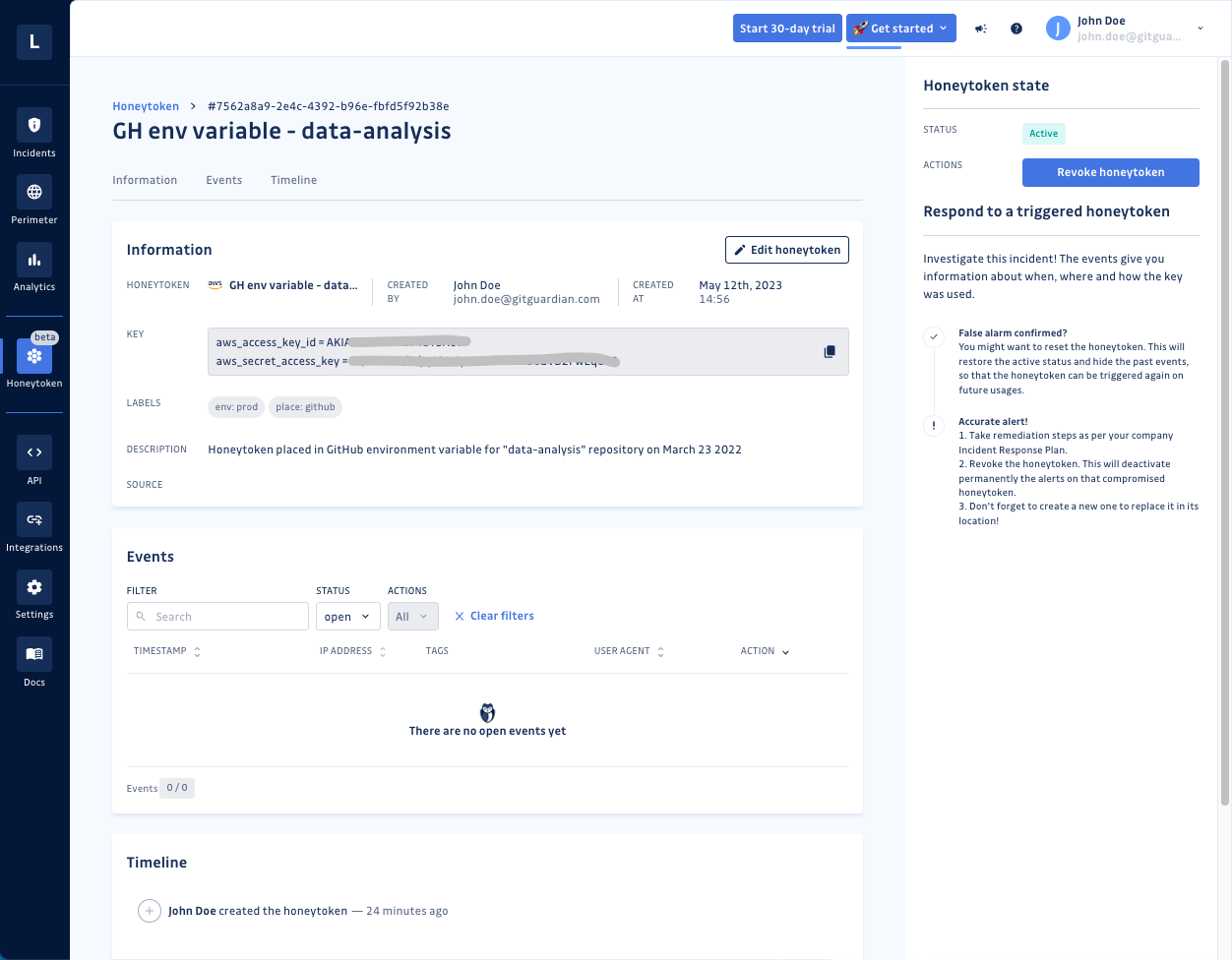Image resolution: width=1232 pixels, height=960 pixels.
Task: Open the Integrations page
Action: pos(34,527)
